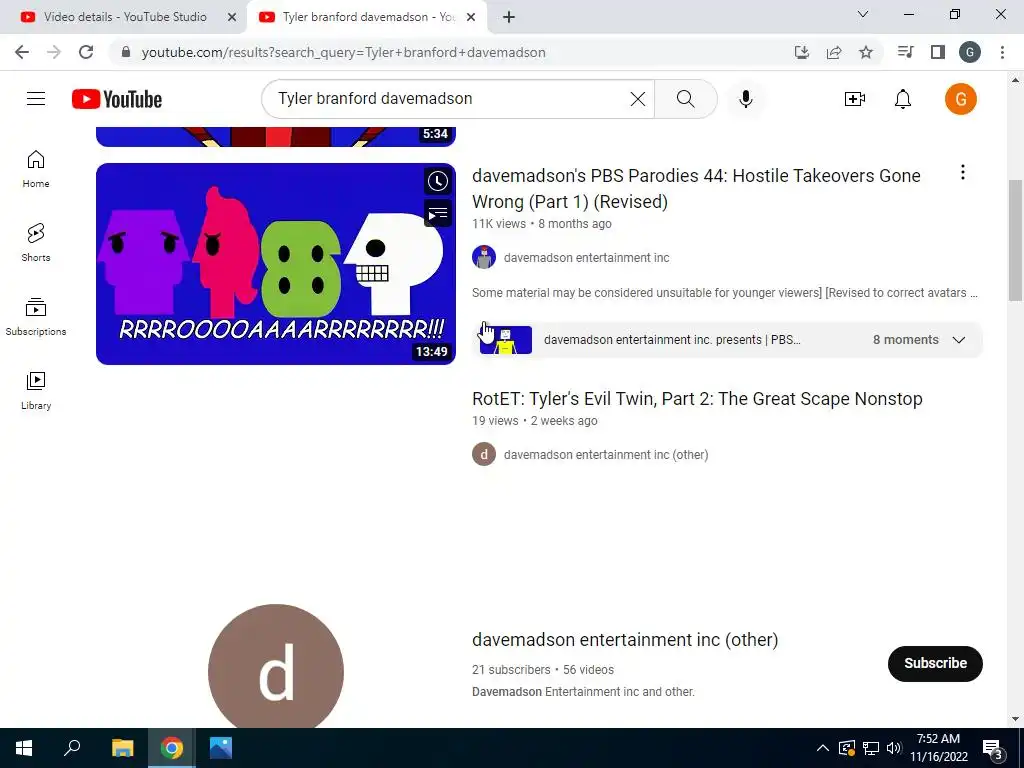Add PBS Parodies 44 video to queue
This screenshot has height=768, width=1024.
(x=438, y=214)
